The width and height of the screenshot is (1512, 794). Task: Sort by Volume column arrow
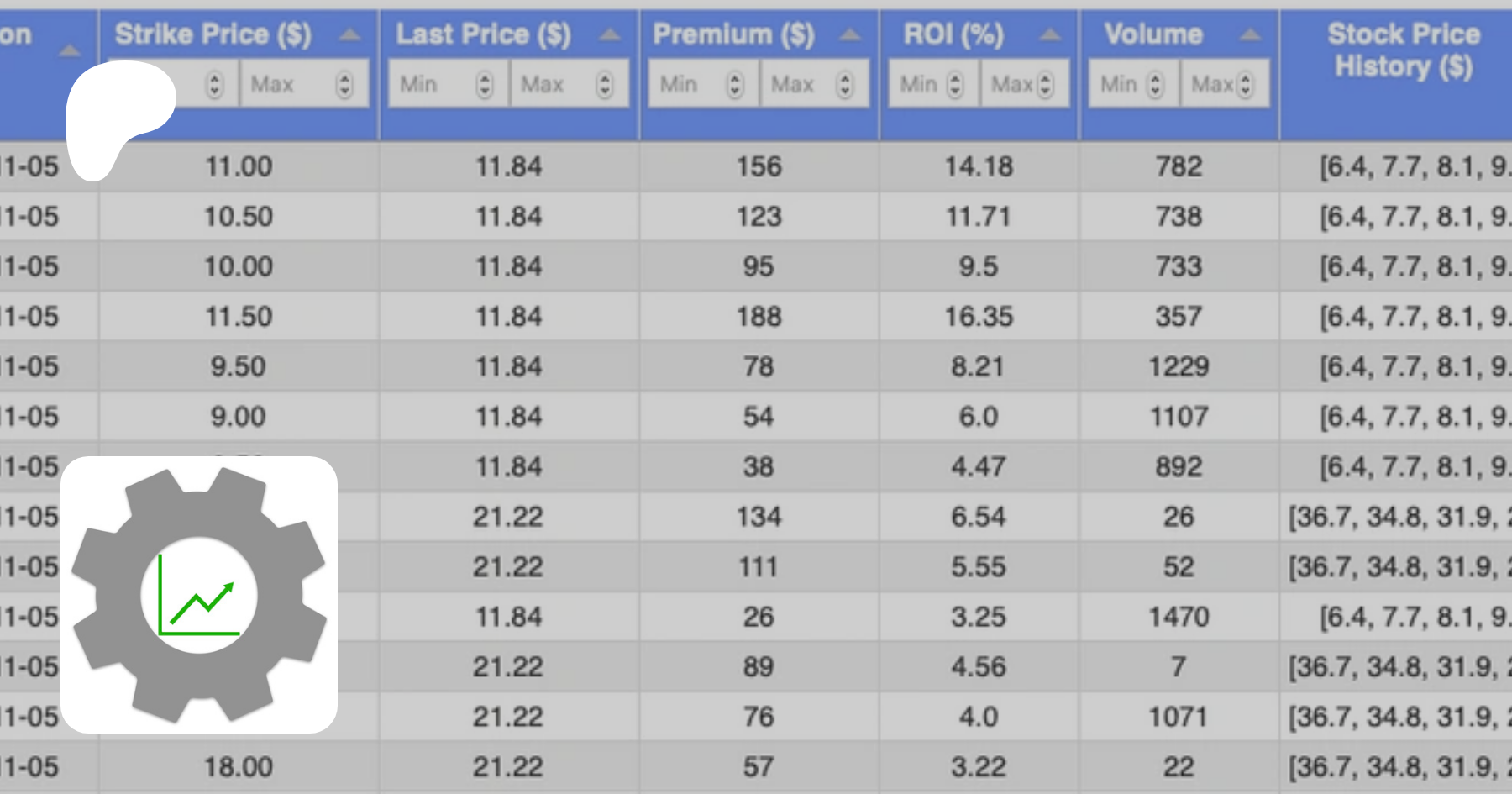(x=1250, y=35)
